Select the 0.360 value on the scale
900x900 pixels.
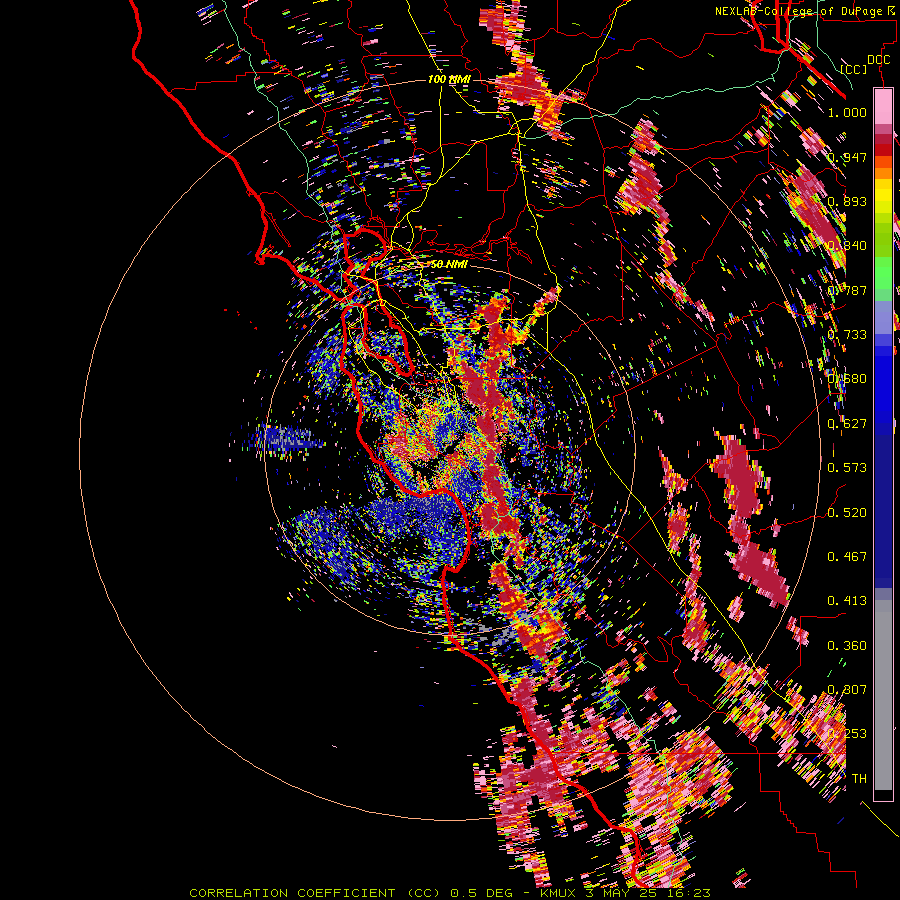click(847, 646)
